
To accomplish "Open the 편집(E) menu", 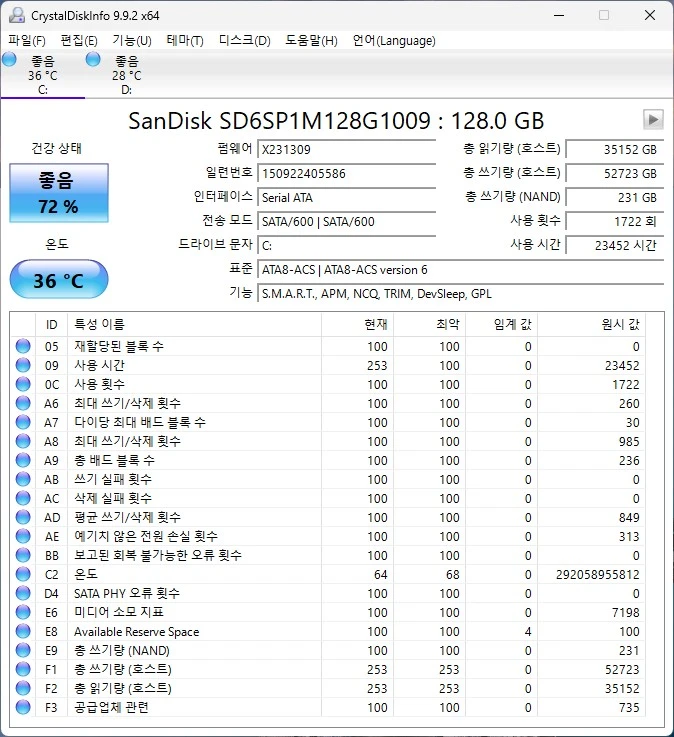I will (x=78, y=41).
